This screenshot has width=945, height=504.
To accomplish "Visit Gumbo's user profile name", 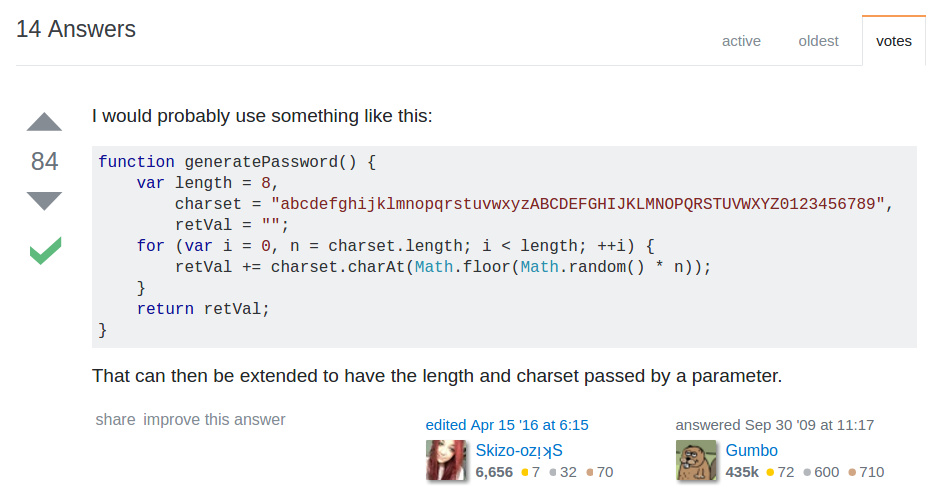I will click(751, 450).
